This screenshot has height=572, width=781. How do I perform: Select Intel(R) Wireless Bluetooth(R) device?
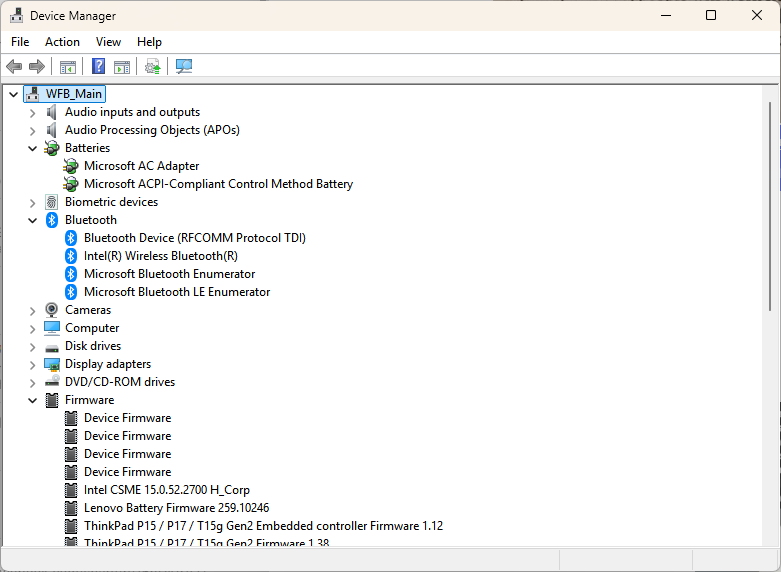click(160, 256)
